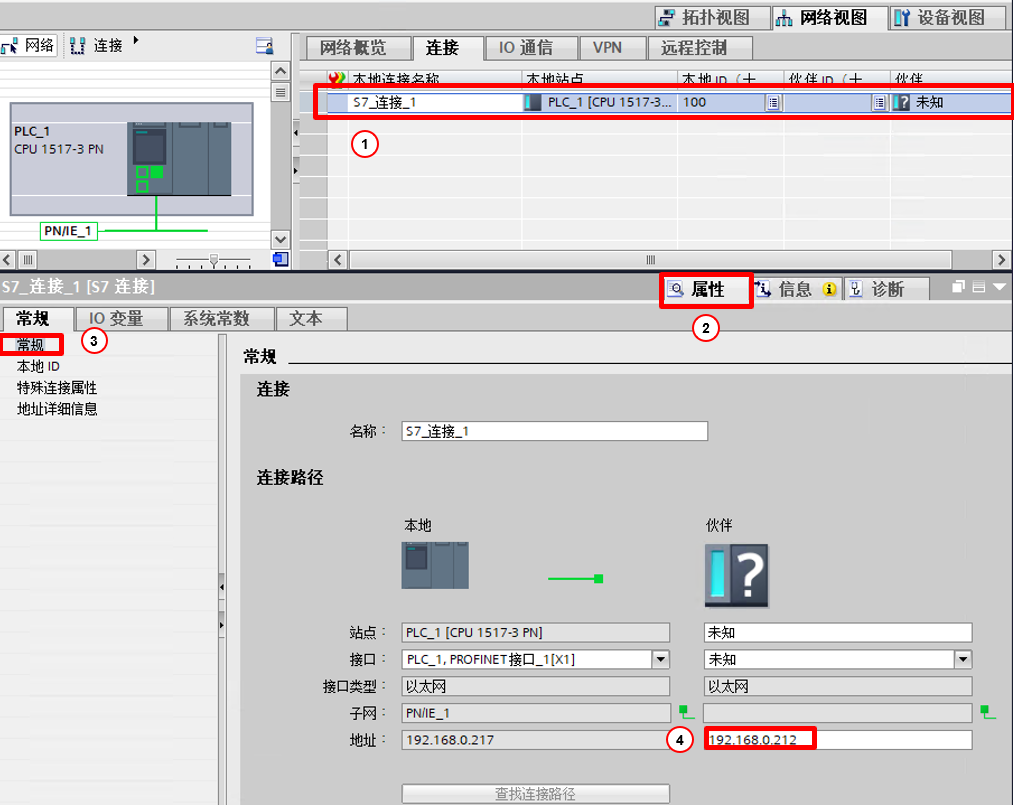
Task: Open the PROFINET 接口_1[X1] interface dropdown
Action: click(661, 659)
